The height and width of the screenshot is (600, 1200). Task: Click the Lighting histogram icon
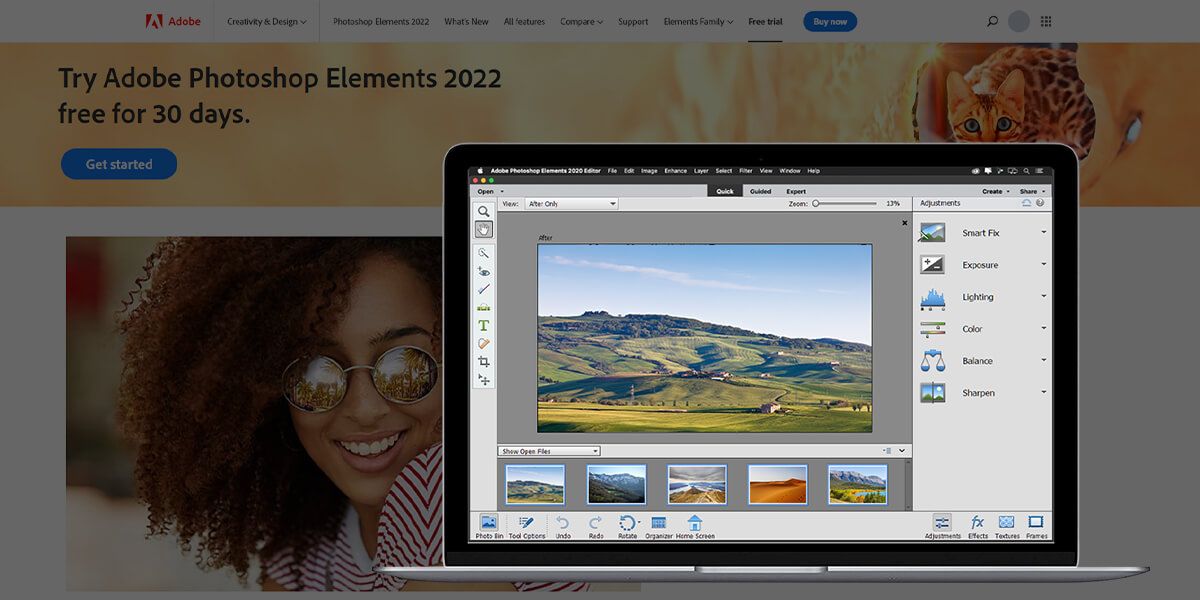tap(932, 297)
